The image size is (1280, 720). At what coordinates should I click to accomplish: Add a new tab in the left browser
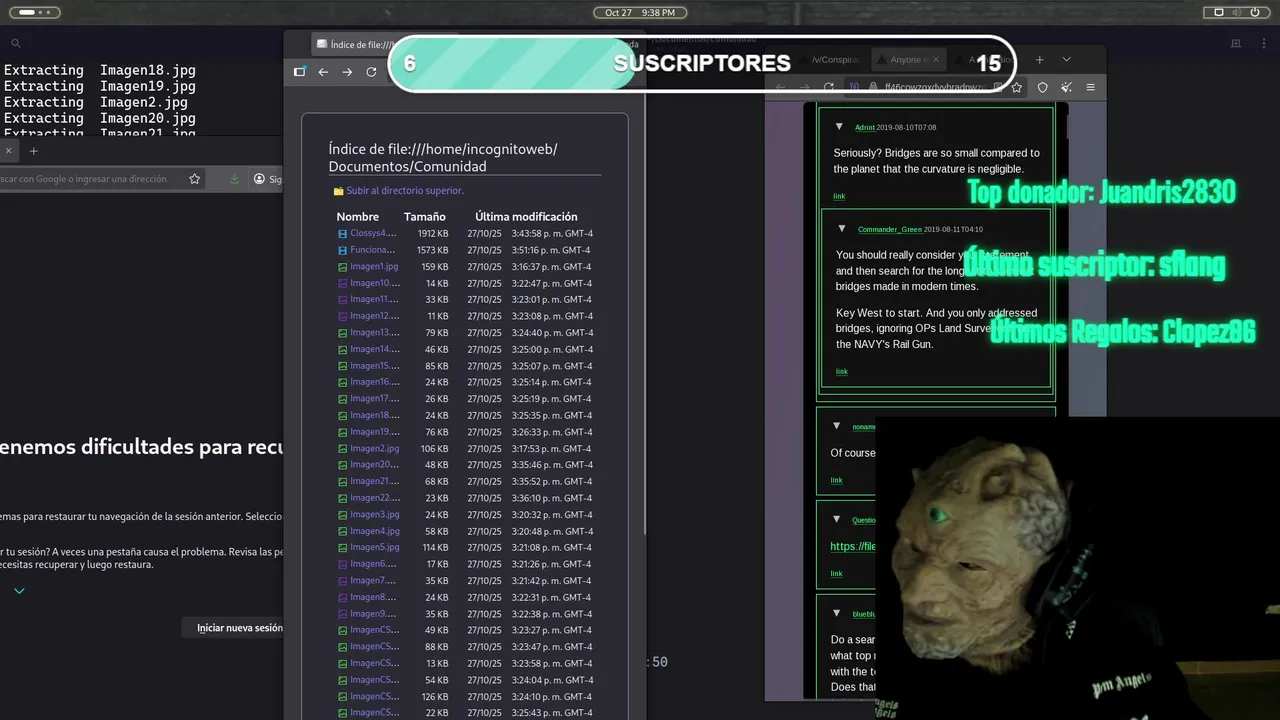33,151
